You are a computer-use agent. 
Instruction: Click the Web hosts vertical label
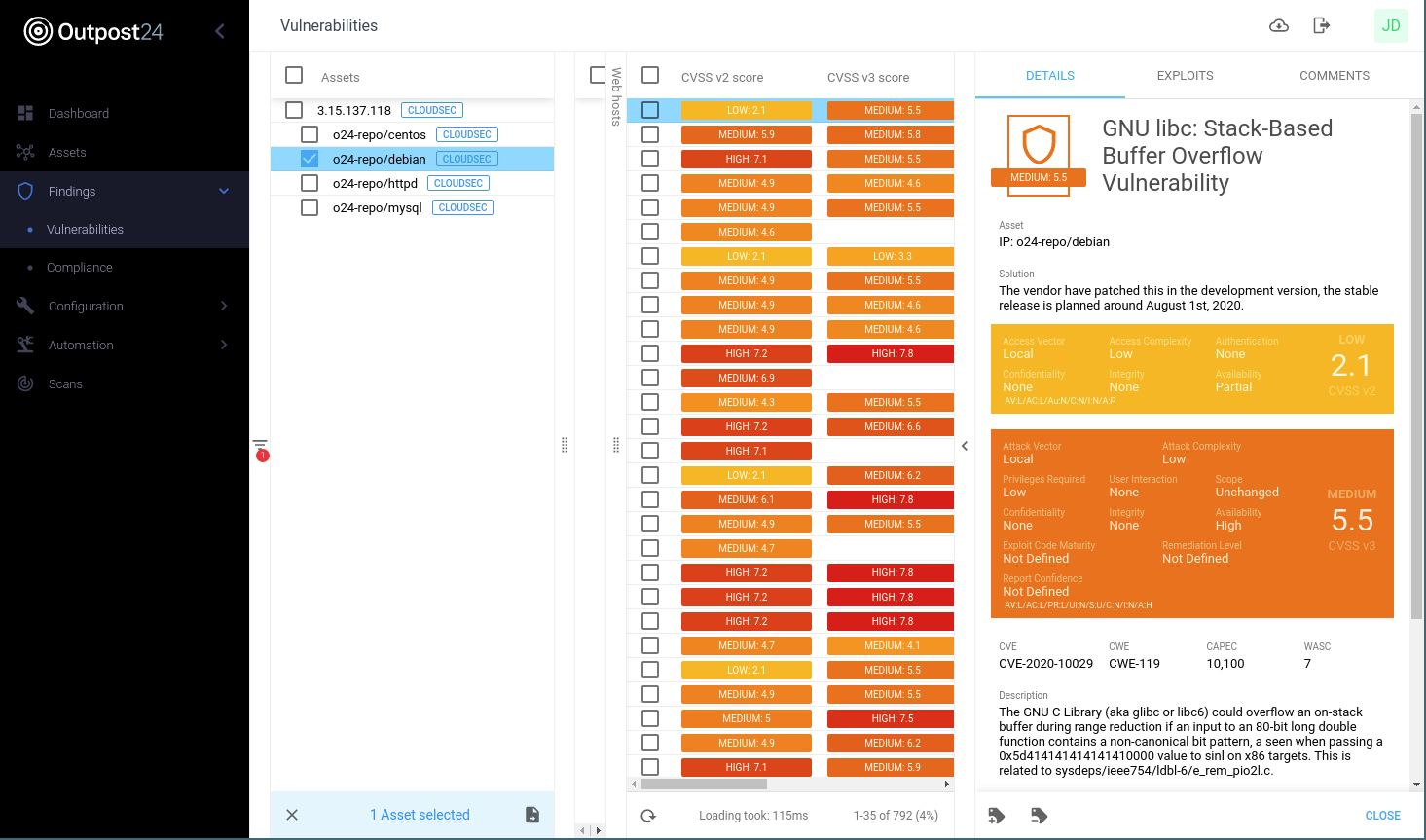coord(616,96)
